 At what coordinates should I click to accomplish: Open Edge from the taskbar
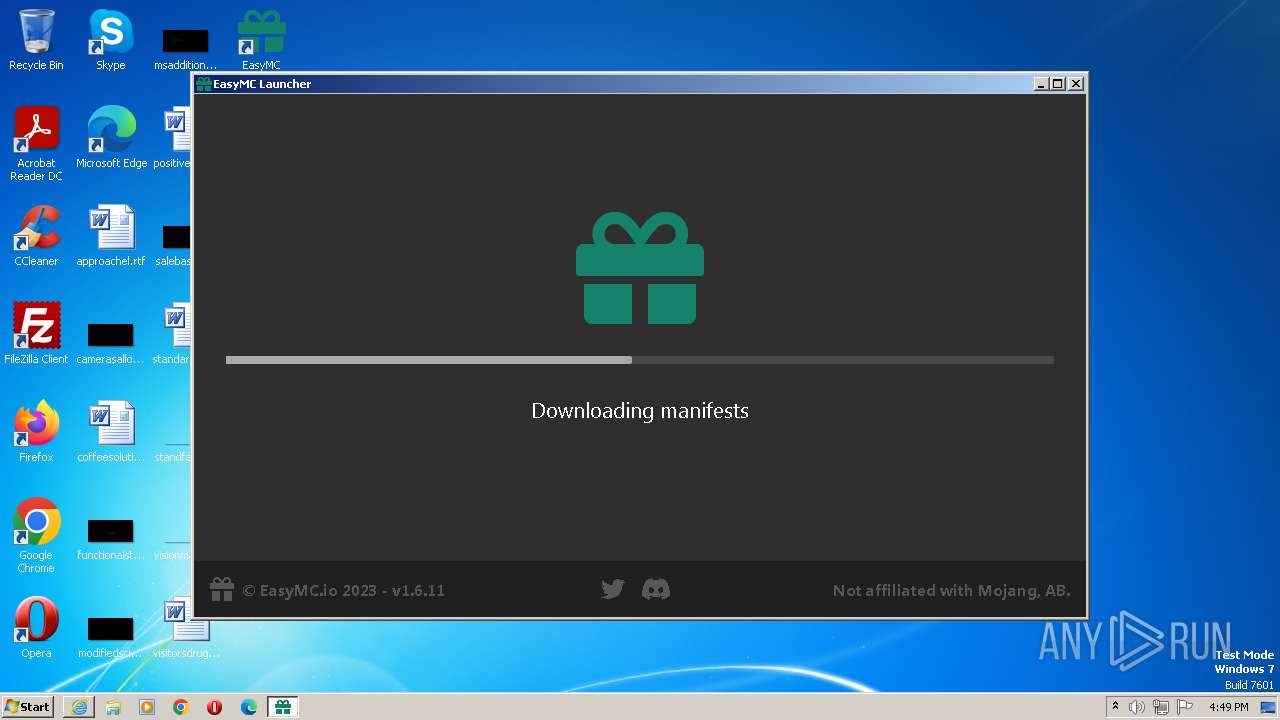pyautogui.click(x=249, y=707)
